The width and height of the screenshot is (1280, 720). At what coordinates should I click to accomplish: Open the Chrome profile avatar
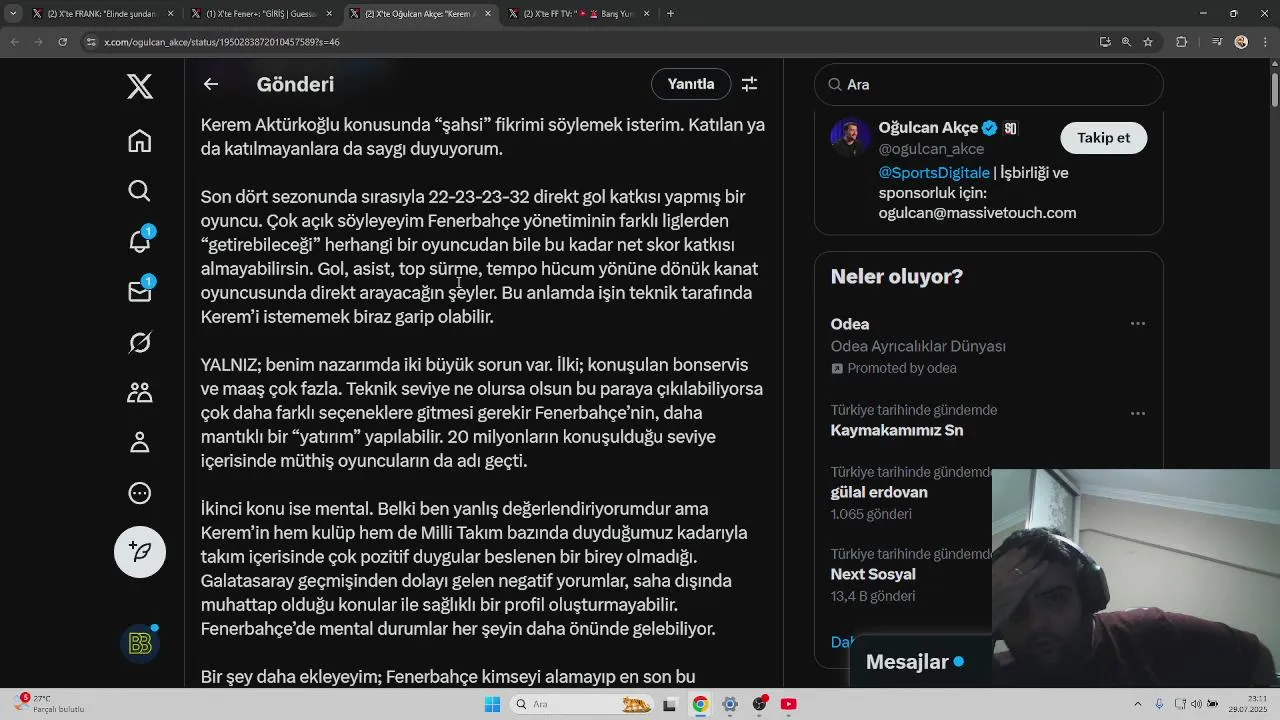[x=1241, y=42]
